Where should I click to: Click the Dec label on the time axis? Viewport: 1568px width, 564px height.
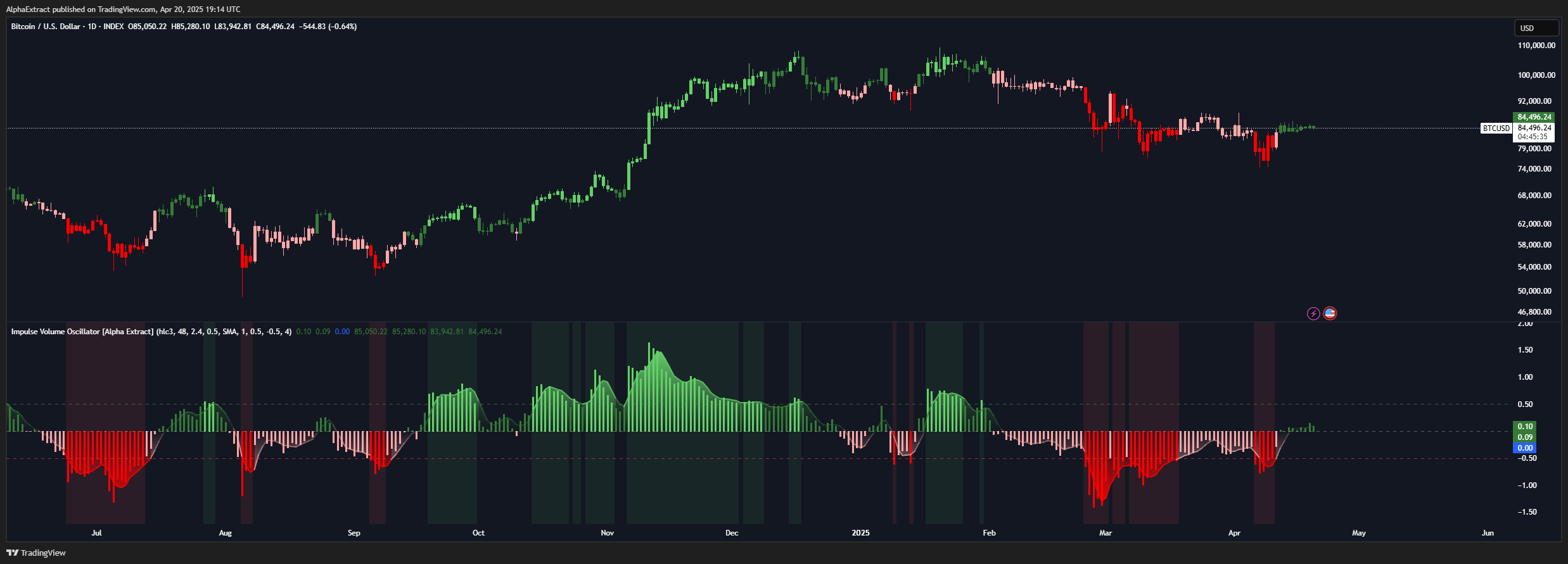[732, 533]
